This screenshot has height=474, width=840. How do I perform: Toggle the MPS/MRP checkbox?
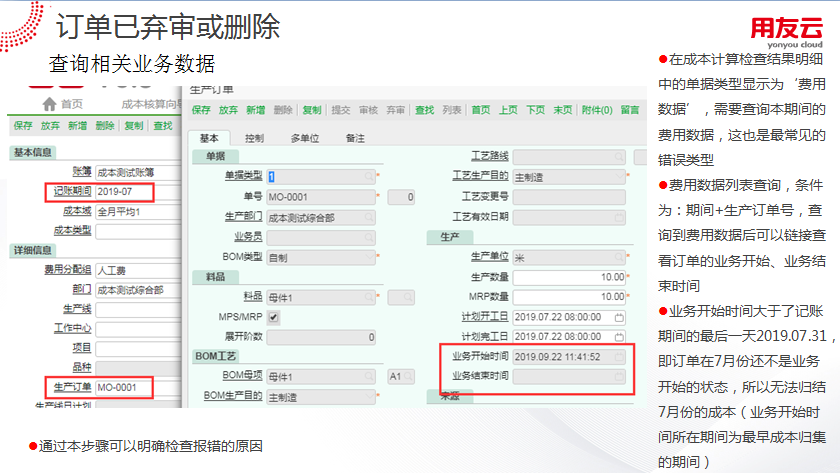pos(274,317)
